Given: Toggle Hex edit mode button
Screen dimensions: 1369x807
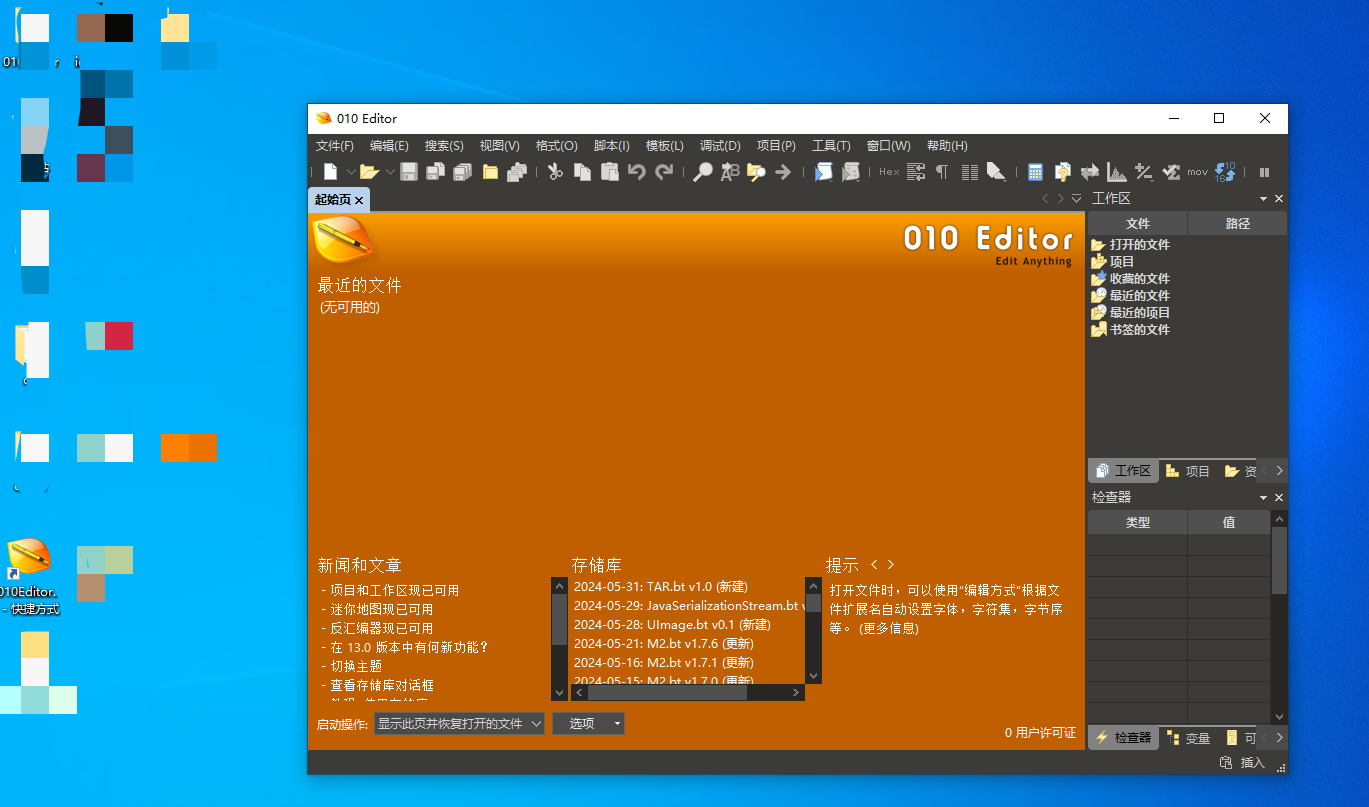Looking at the screenshot, I should pyautogui.click(x=889, y=172).
